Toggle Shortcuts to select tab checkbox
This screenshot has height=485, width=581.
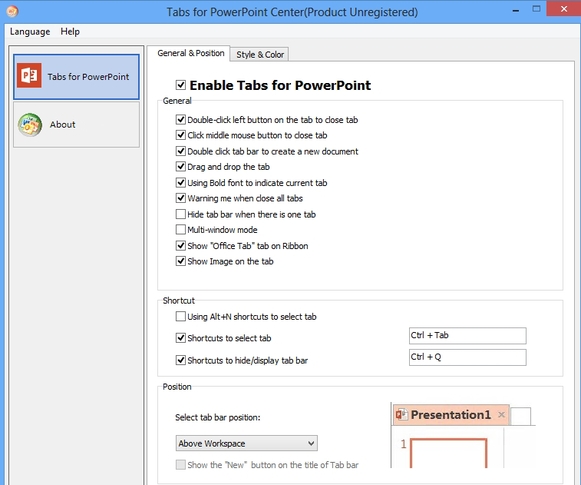[180, 338]
